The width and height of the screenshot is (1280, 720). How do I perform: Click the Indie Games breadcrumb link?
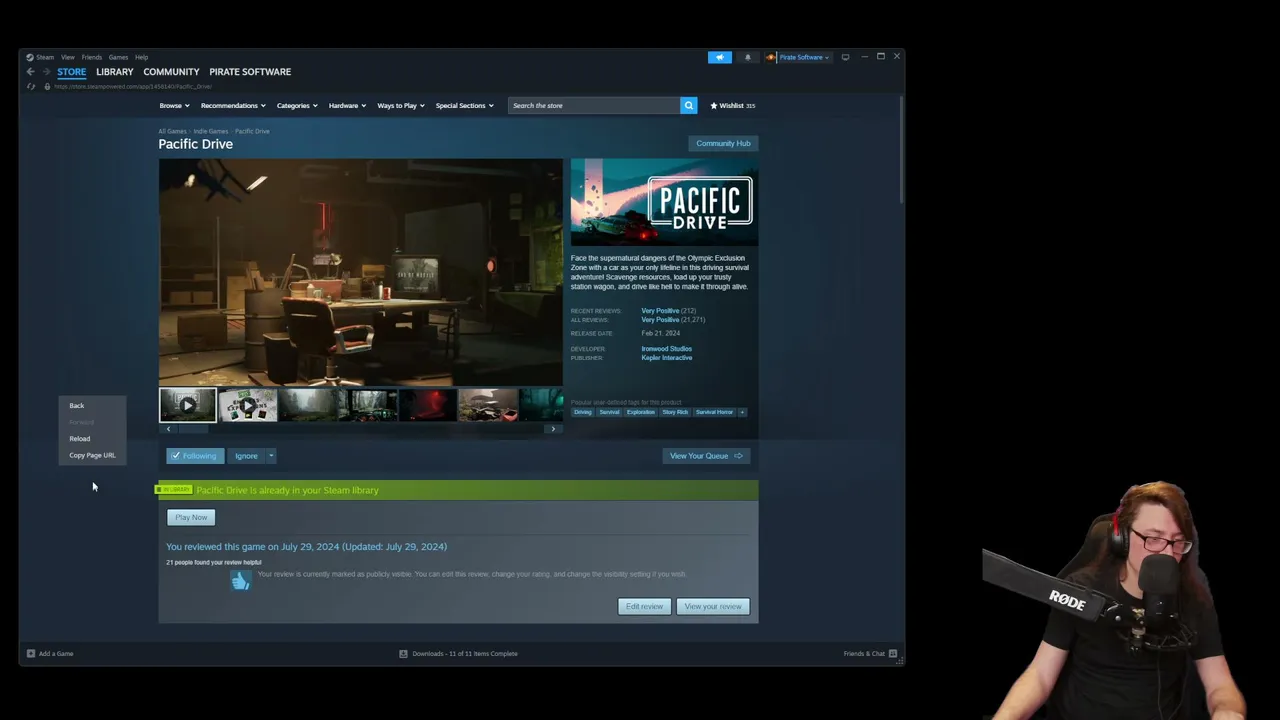click(x=211, y=131)
